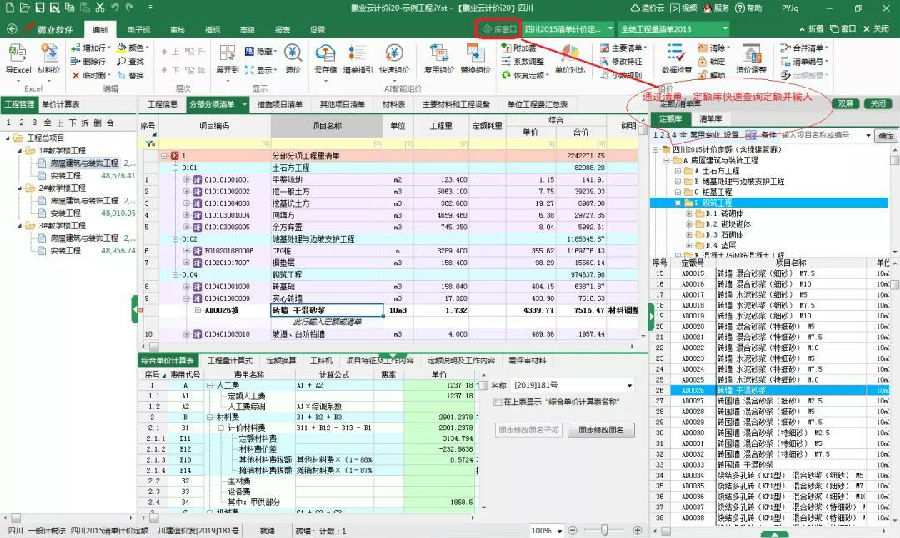900x538 pixels.
Task: Click the zoom slider in status bar
Action: [605, 529]
